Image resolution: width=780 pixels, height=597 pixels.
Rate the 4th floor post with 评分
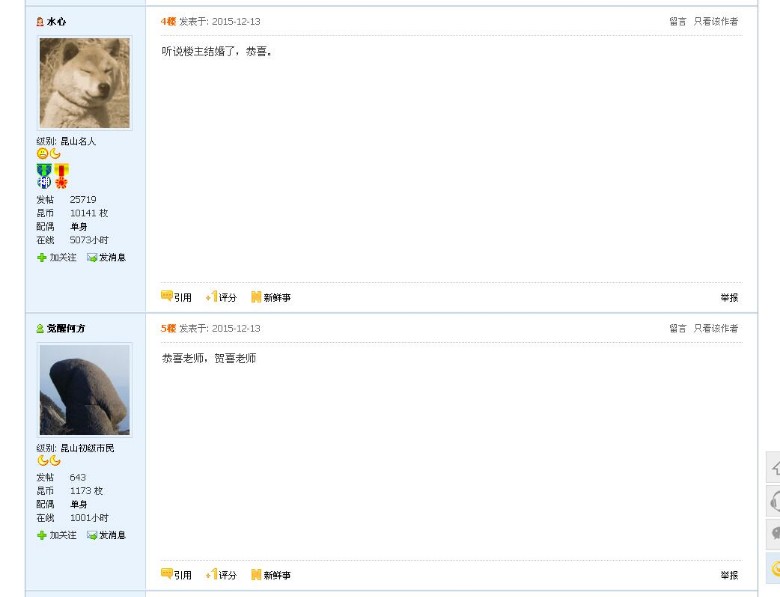(x=221, y=297)
